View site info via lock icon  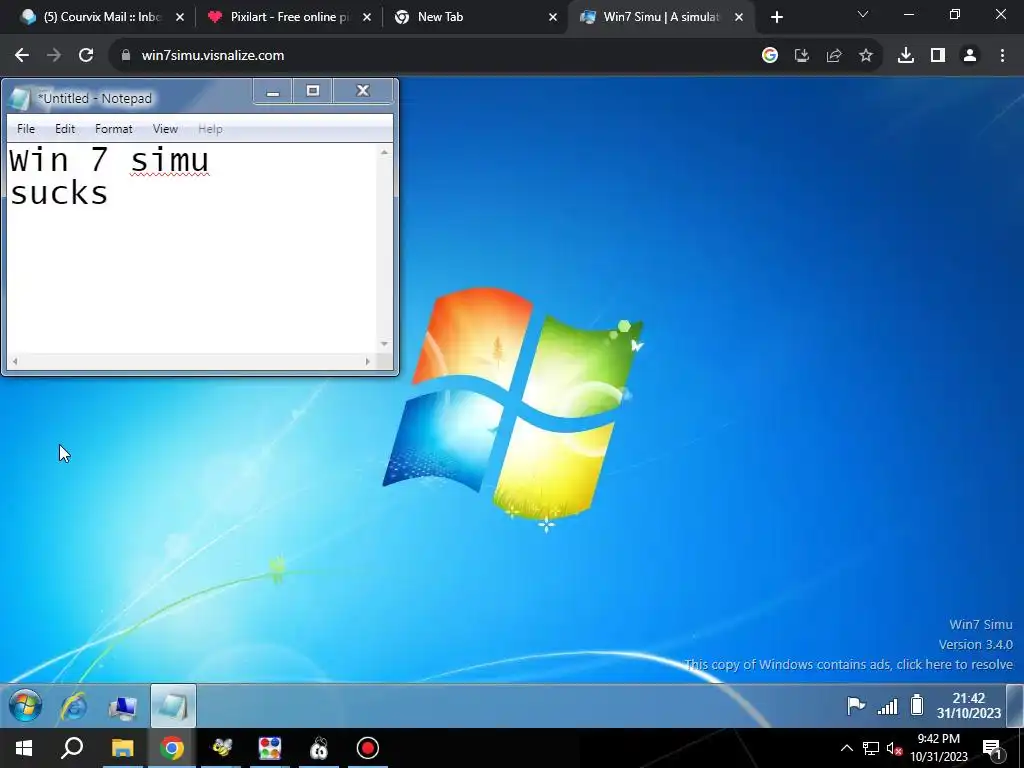pyautogui.click(x=126, y=56)
